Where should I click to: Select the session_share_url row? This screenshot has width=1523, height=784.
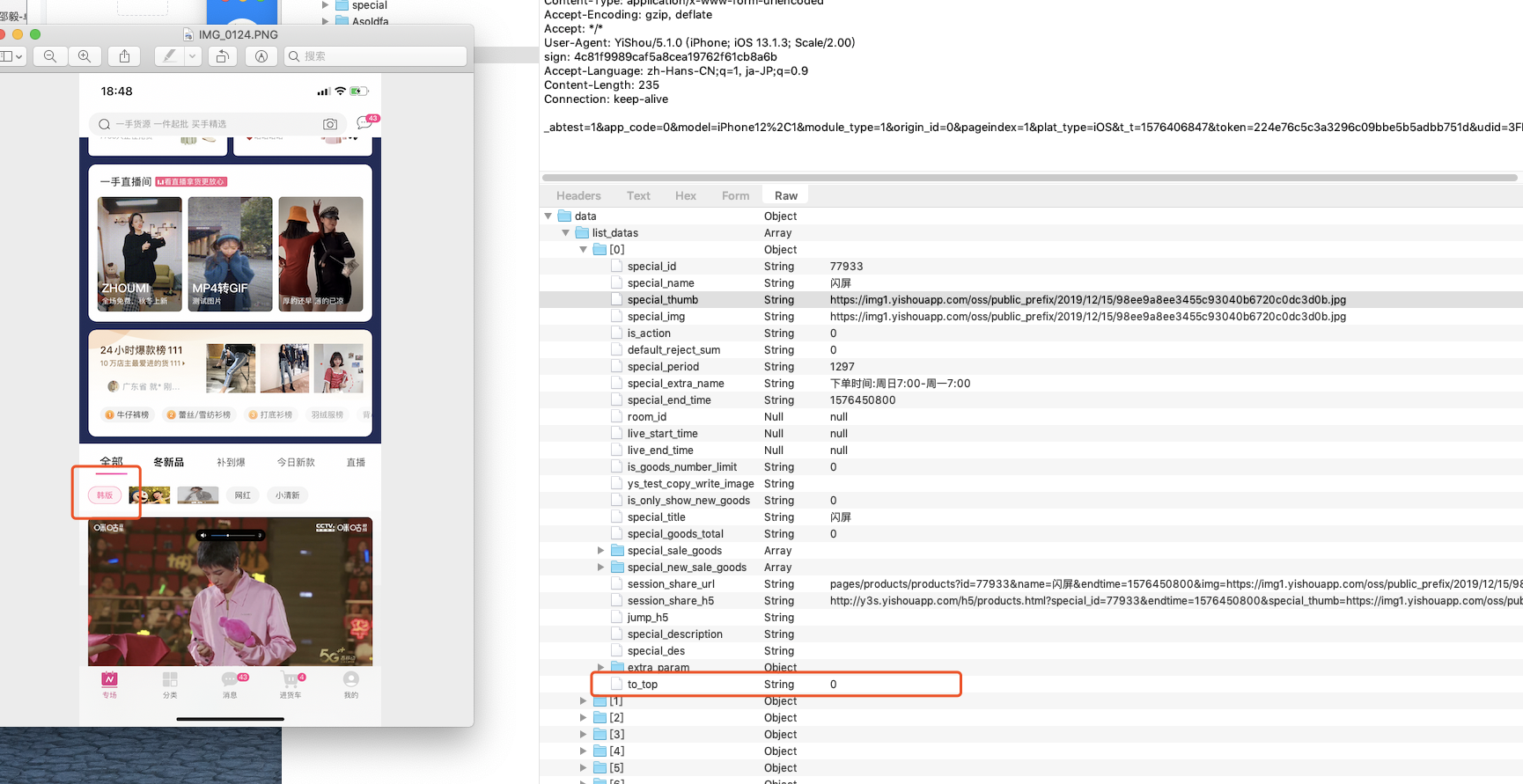(x=1031, y=584)
